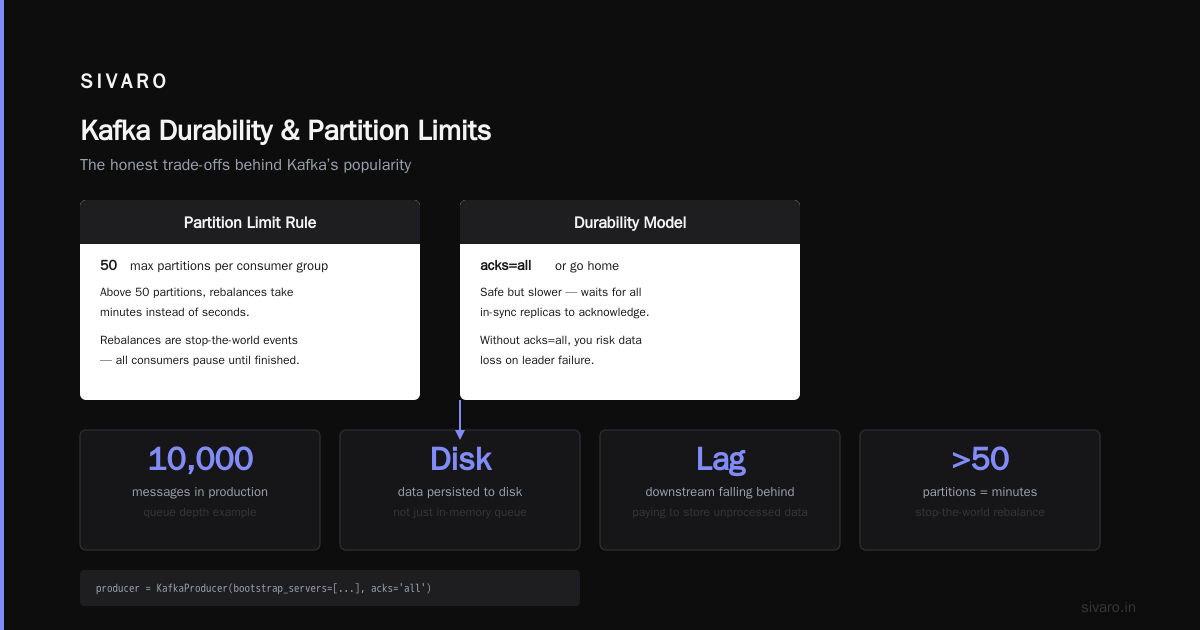Click 'stop-the-world rebalance' caption
1200x630 pixels.
click(980, 512)
